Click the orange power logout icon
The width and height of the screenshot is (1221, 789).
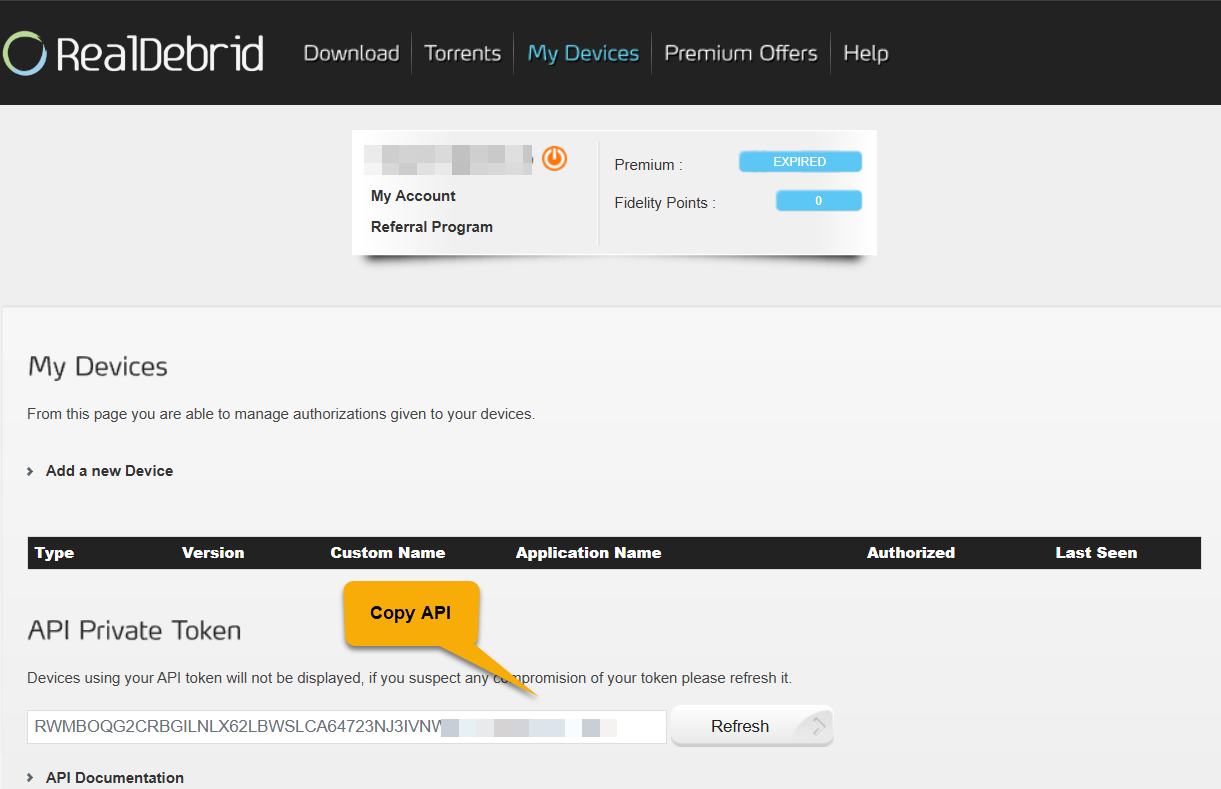tap(554, 158)
